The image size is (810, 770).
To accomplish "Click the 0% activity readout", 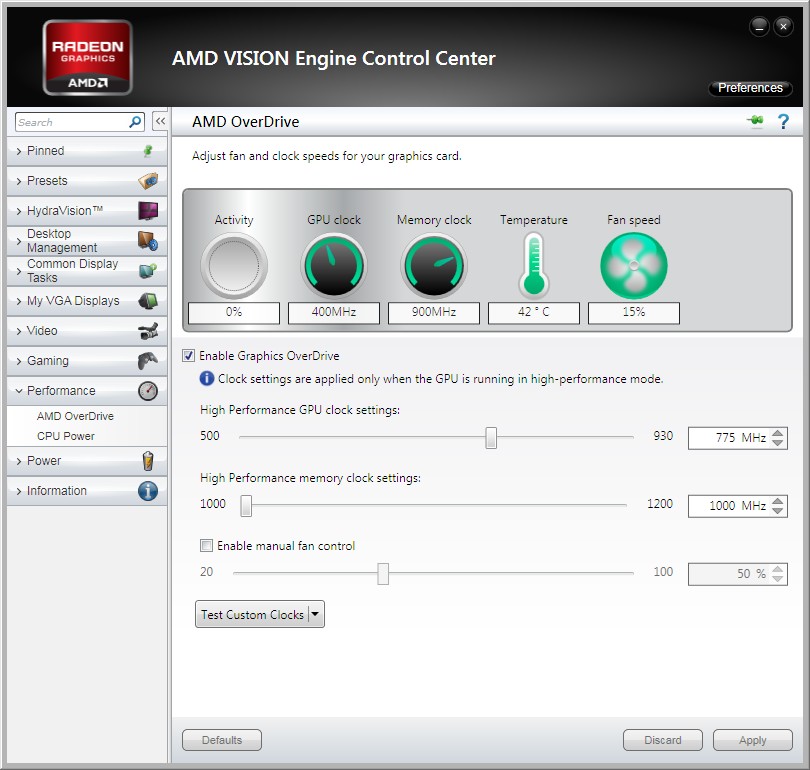I will click(234, 312).
